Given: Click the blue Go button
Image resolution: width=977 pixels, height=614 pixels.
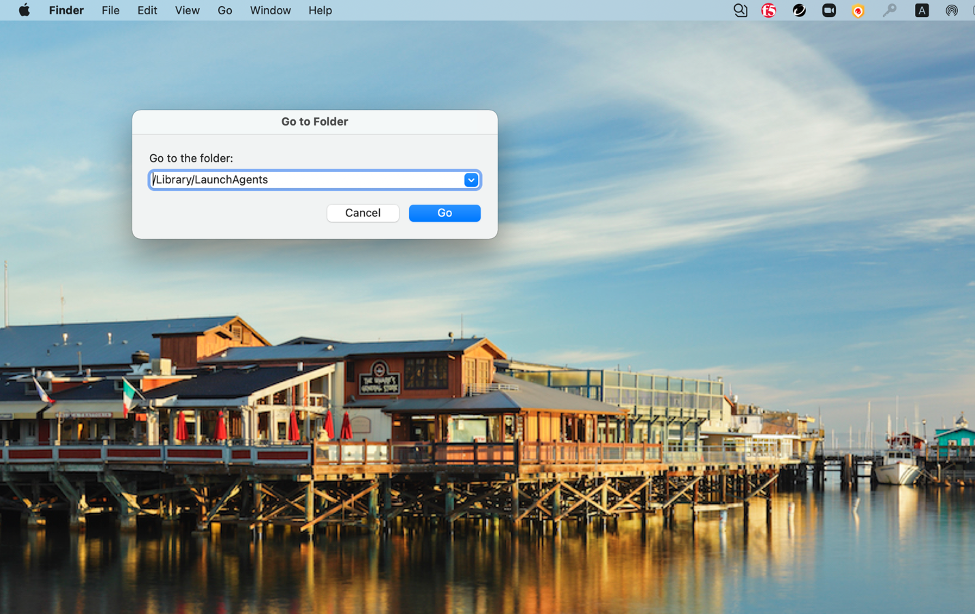Looking at the screenshot, I should [444, 213].
